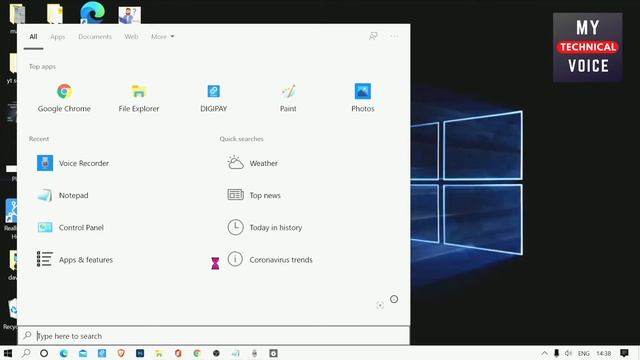Image resolution: width=640 pixels, height=360 pixels.
Task: Click the ENG language indicator
Action: click(584, 353)
